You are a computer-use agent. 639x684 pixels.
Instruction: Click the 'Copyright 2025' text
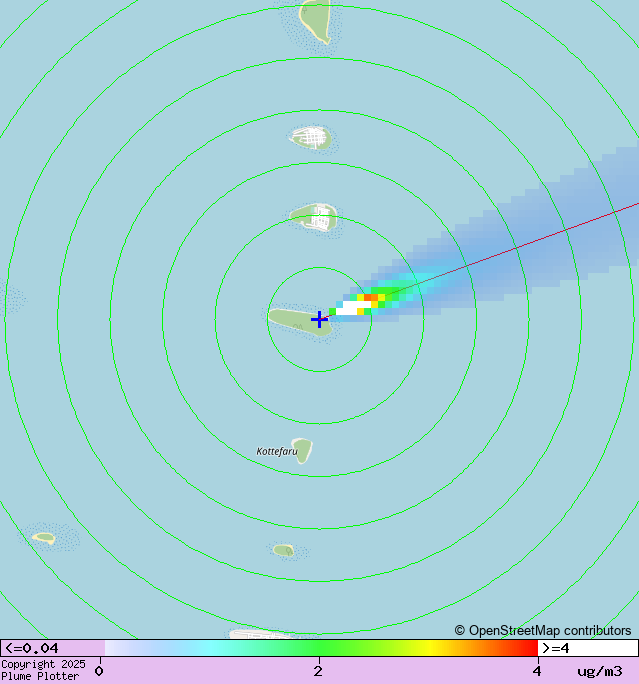point(43,664)
